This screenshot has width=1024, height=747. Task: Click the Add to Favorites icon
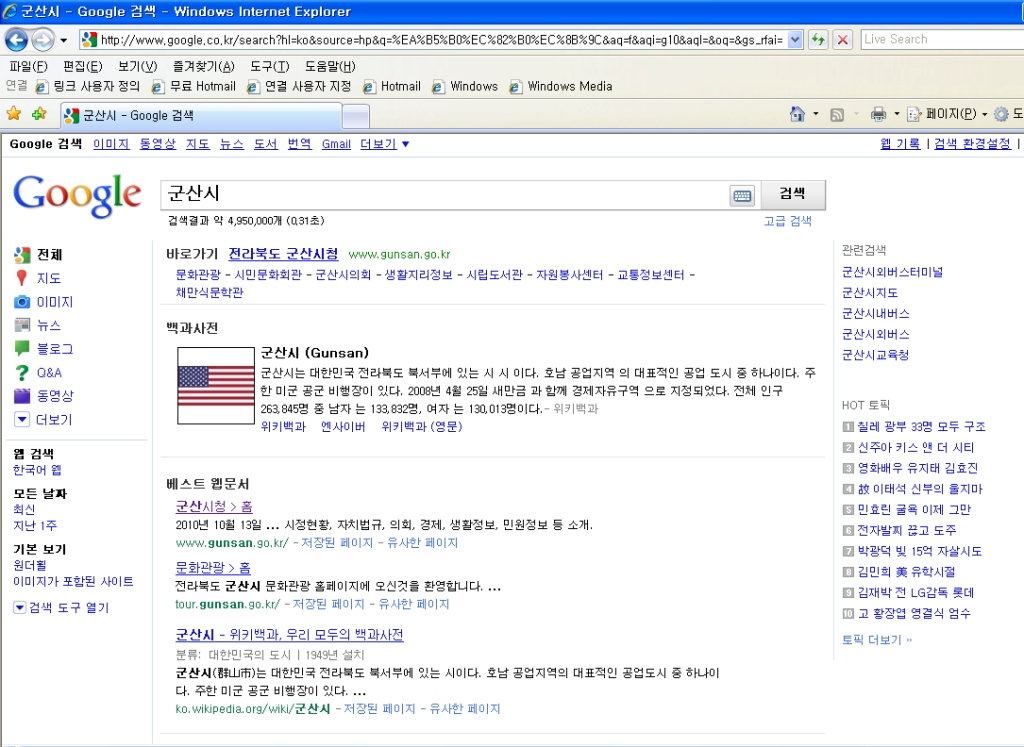(x=39, y=114)
